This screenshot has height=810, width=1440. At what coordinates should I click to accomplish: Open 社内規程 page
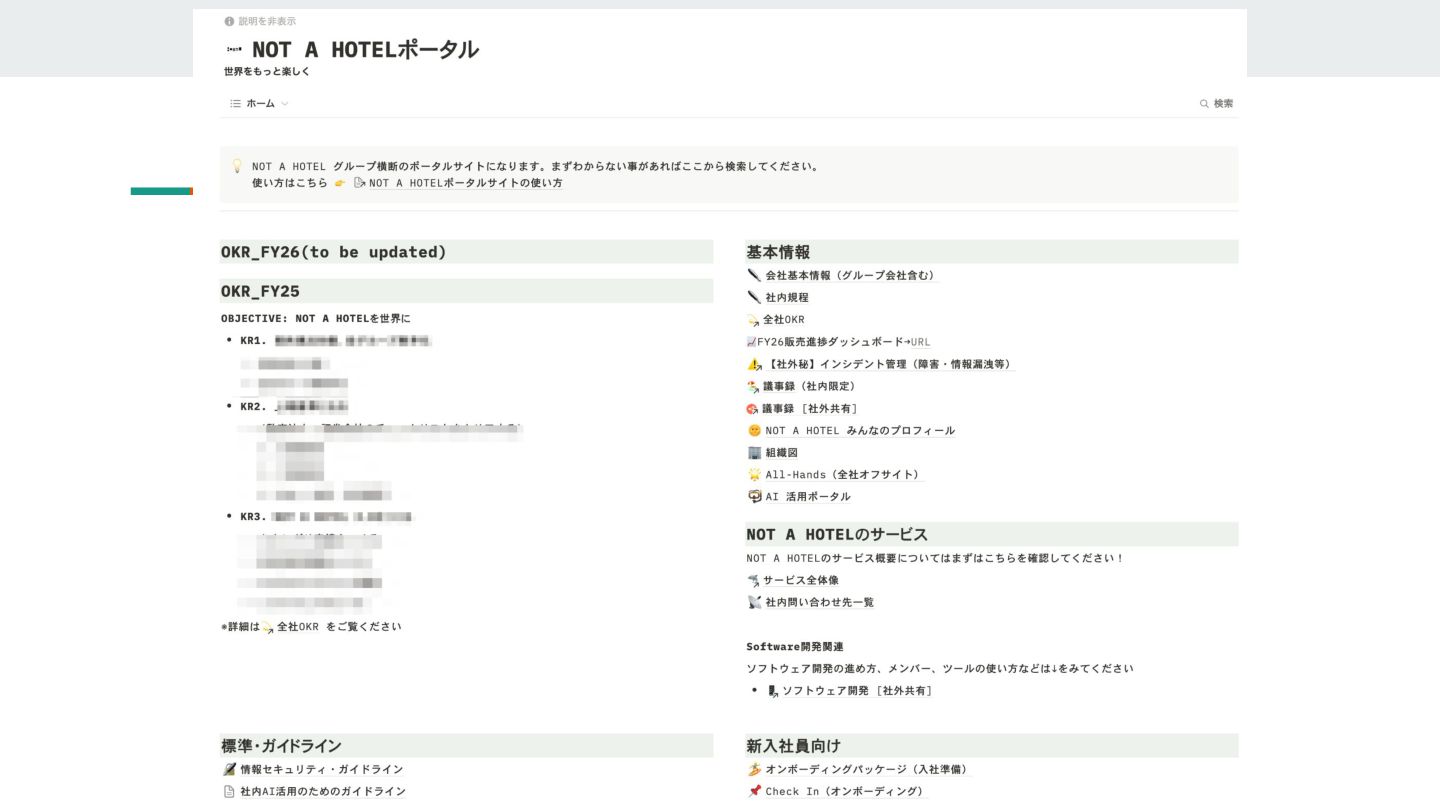[787, 297]
